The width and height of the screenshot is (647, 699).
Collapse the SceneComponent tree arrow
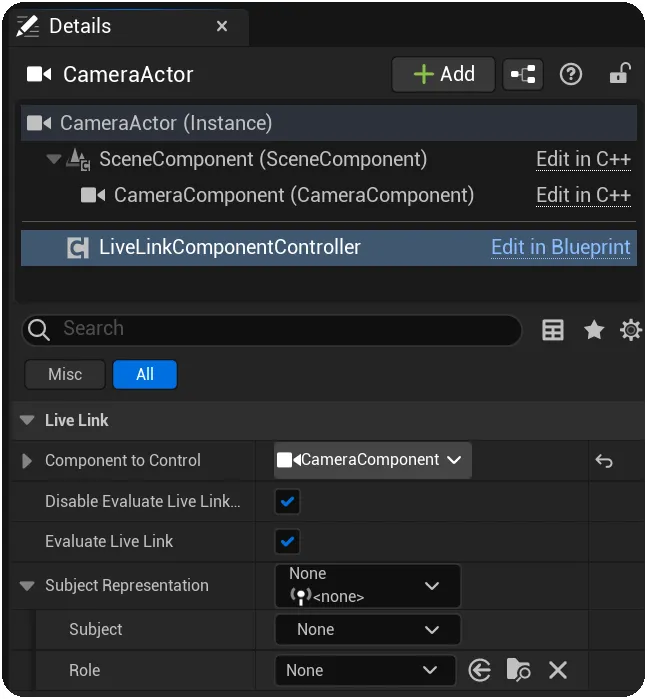(54, 159)
